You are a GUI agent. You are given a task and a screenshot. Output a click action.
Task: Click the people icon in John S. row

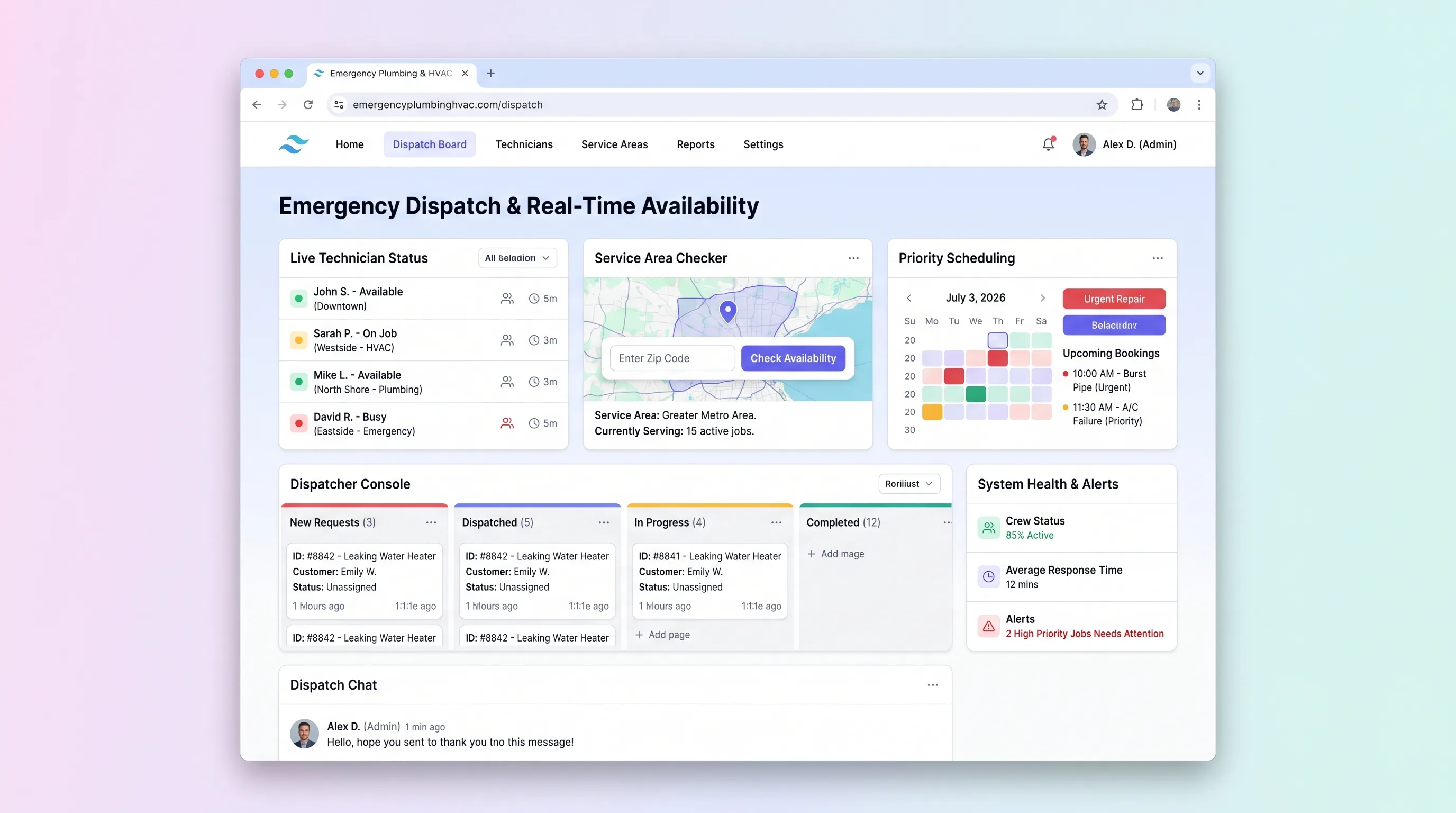pyautogui.click(x=507, y=299)
